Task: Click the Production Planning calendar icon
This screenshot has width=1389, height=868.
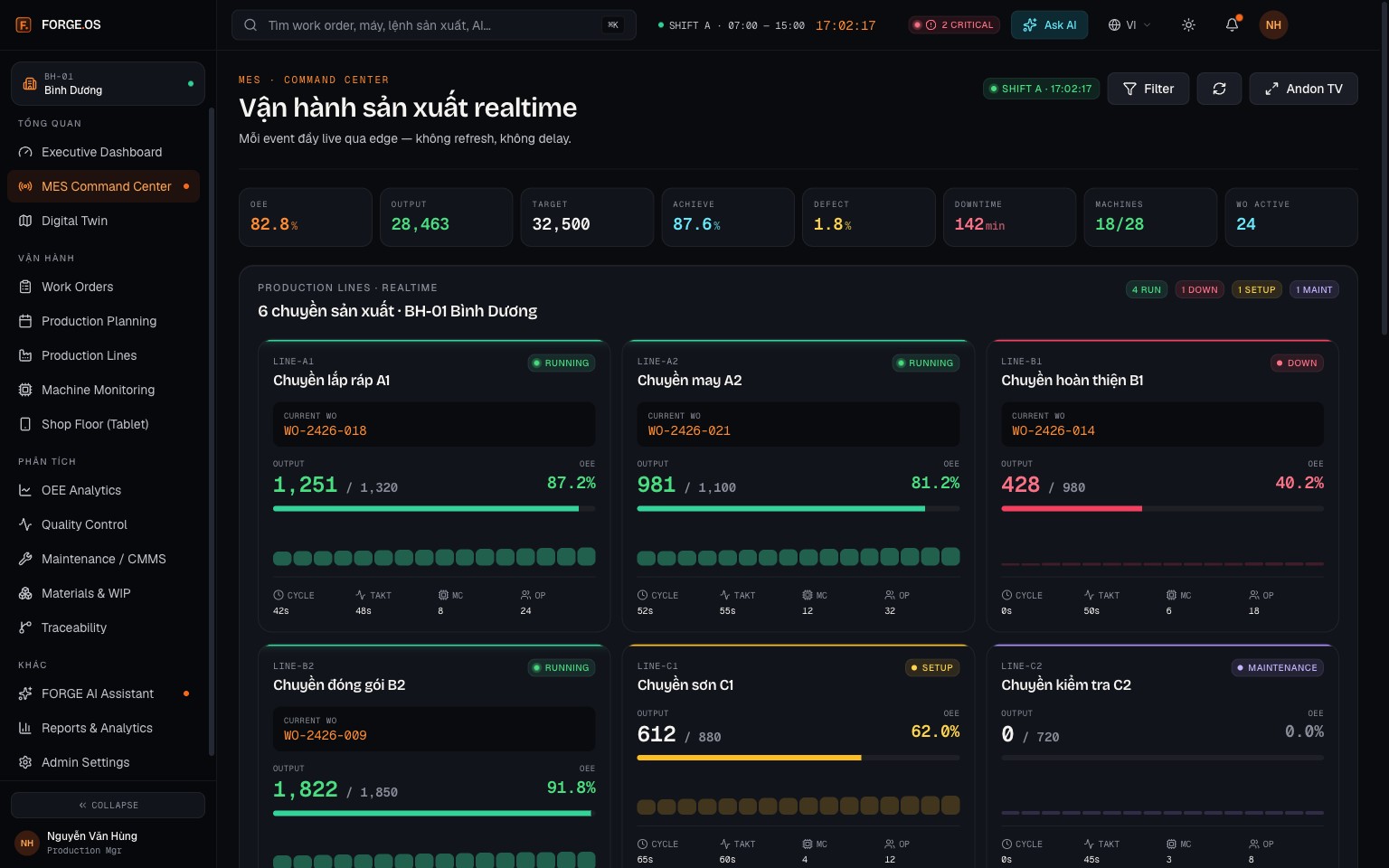Action: (25, 321)
